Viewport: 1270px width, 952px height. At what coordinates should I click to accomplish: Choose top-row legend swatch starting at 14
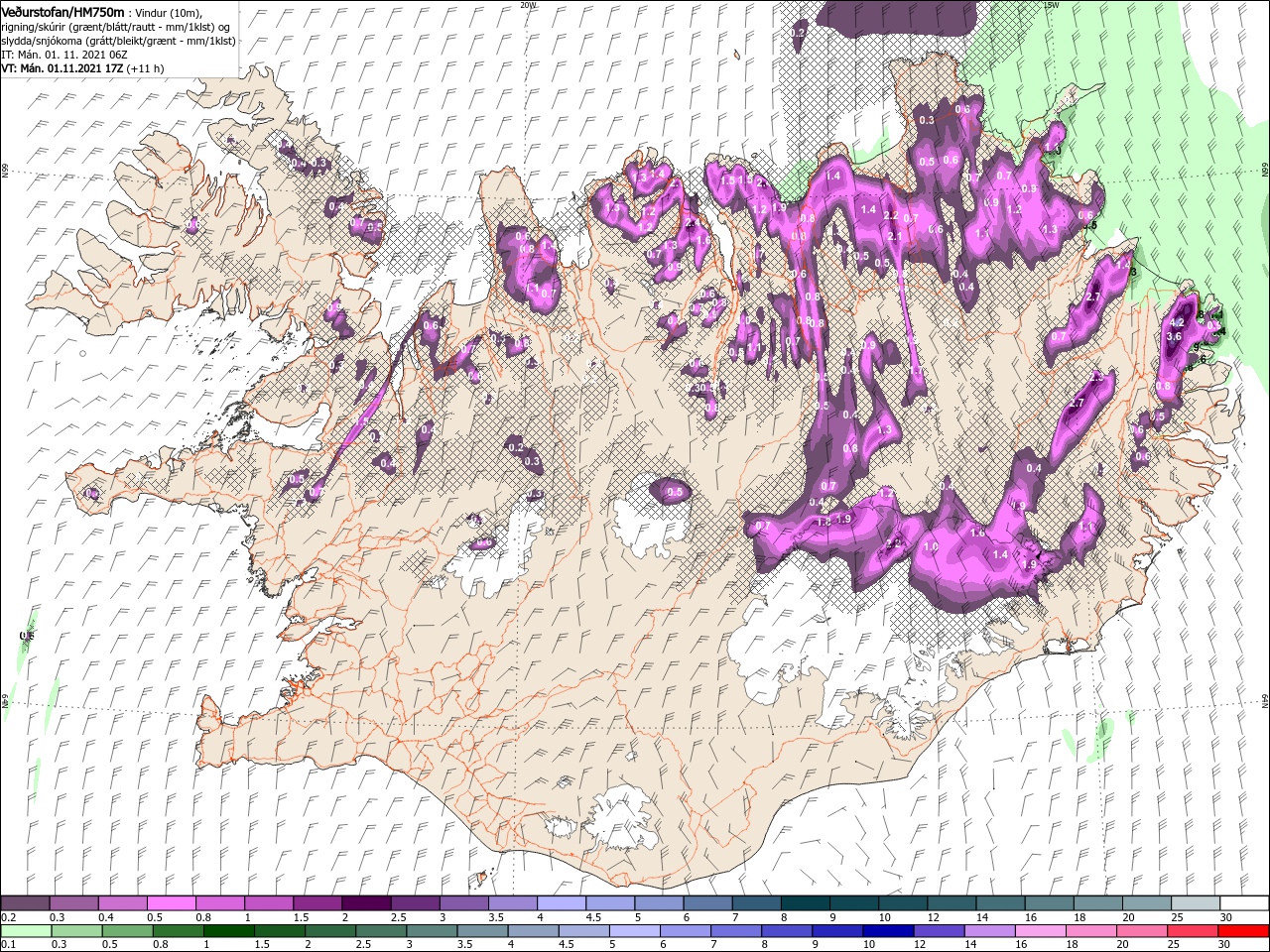click(x=999, y=903)
